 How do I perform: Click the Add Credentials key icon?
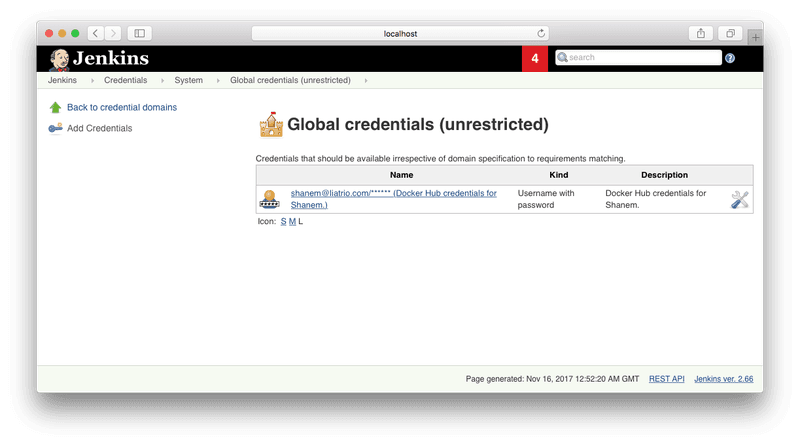pyautogui.click(x=55, y=128)
